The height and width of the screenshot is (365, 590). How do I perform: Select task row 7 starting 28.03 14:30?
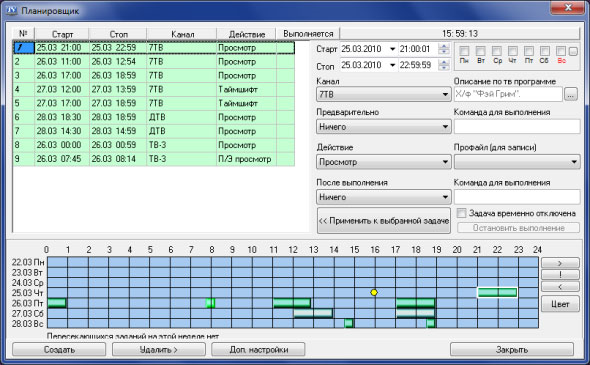(154, 131)
